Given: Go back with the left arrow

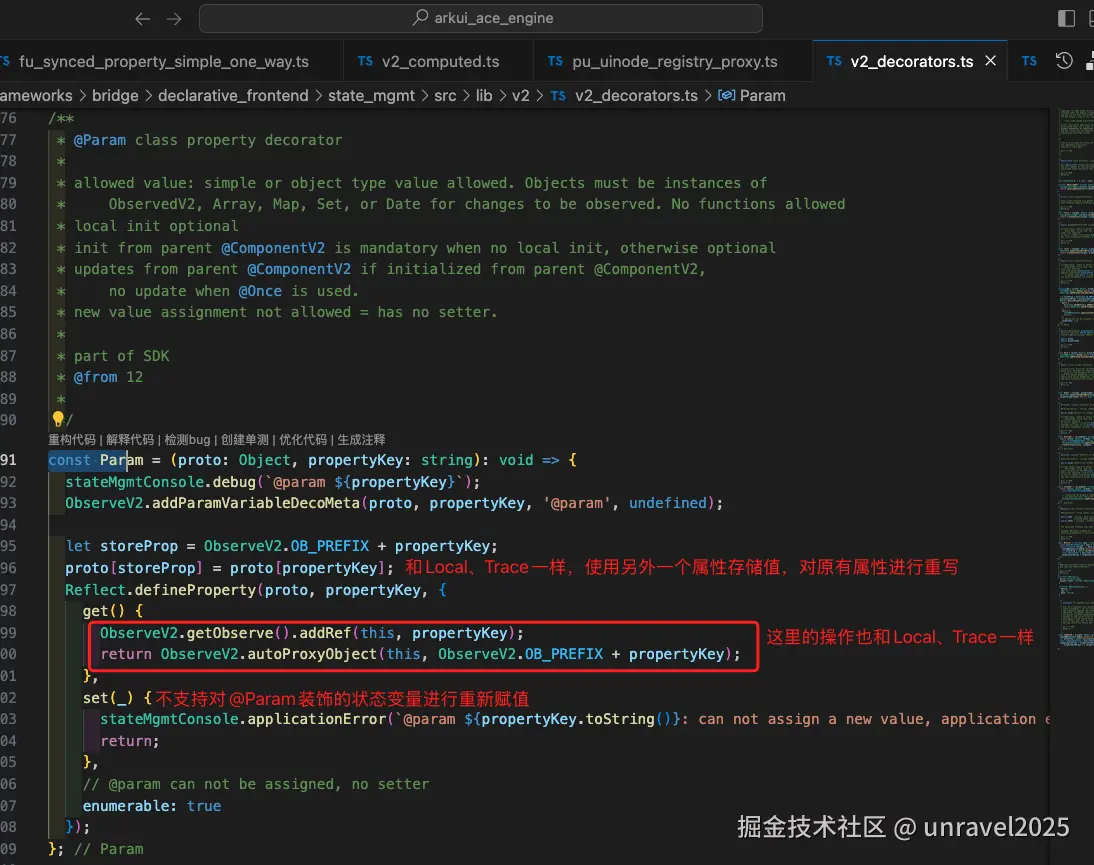Looking at the screenshot, I should click(142, 19).
